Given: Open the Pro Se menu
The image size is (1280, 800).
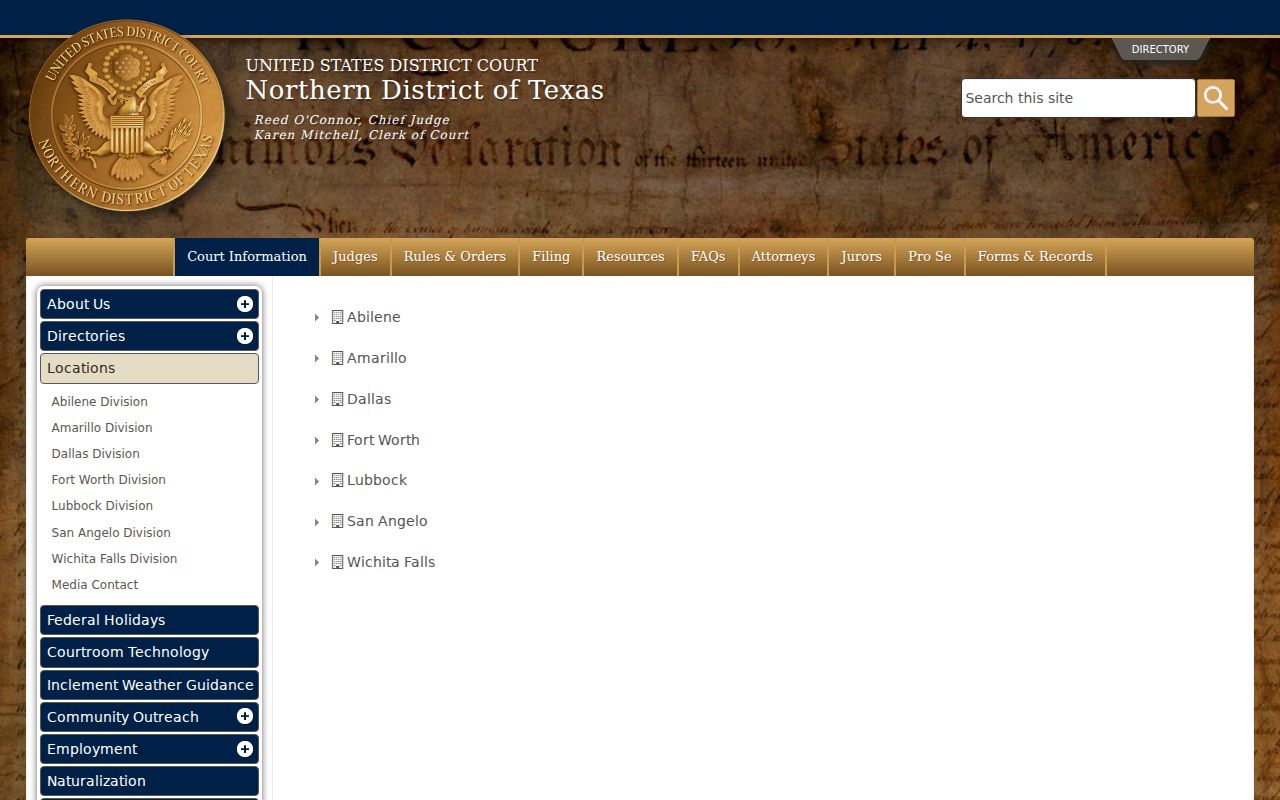Looking at the screenshot, I should (x=930, y=257).
